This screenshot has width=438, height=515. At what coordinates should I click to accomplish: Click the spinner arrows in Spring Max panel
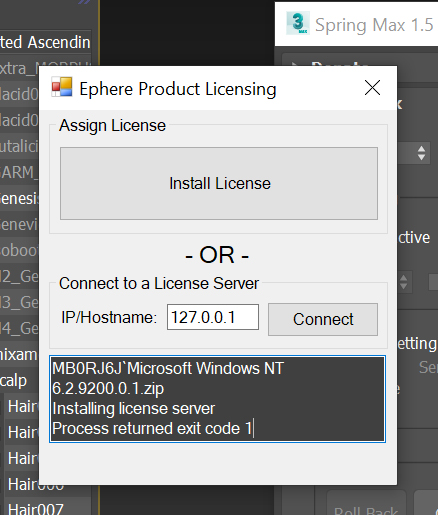click(421, 153)
